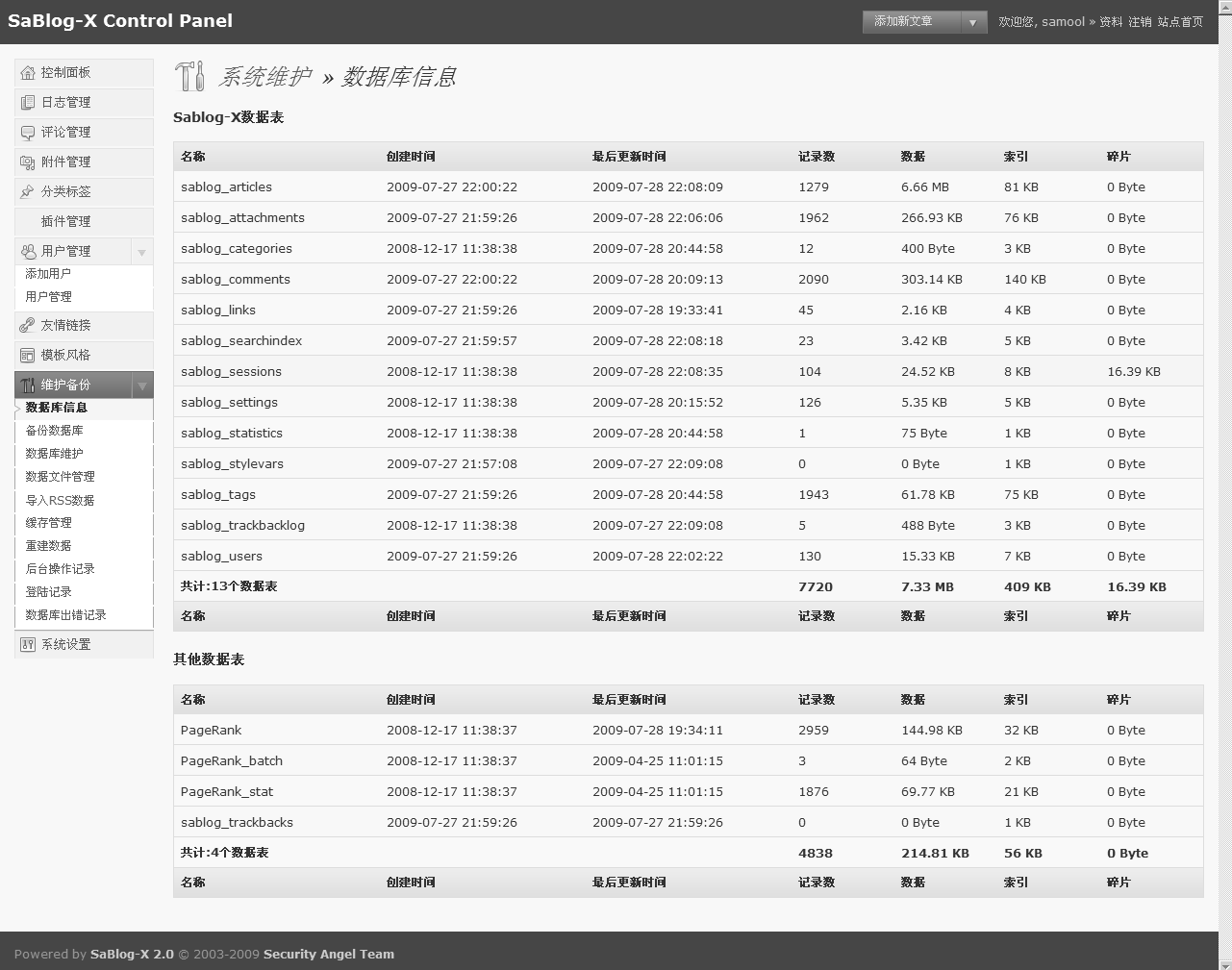Open the 分类标签 menu item

[x=84, y=192]
